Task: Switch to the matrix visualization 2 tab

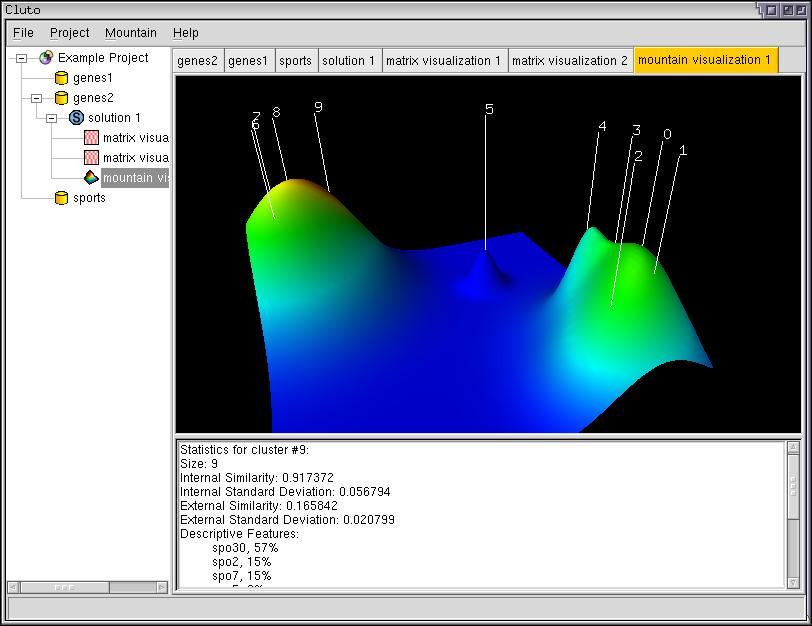Action: [570, 61]
